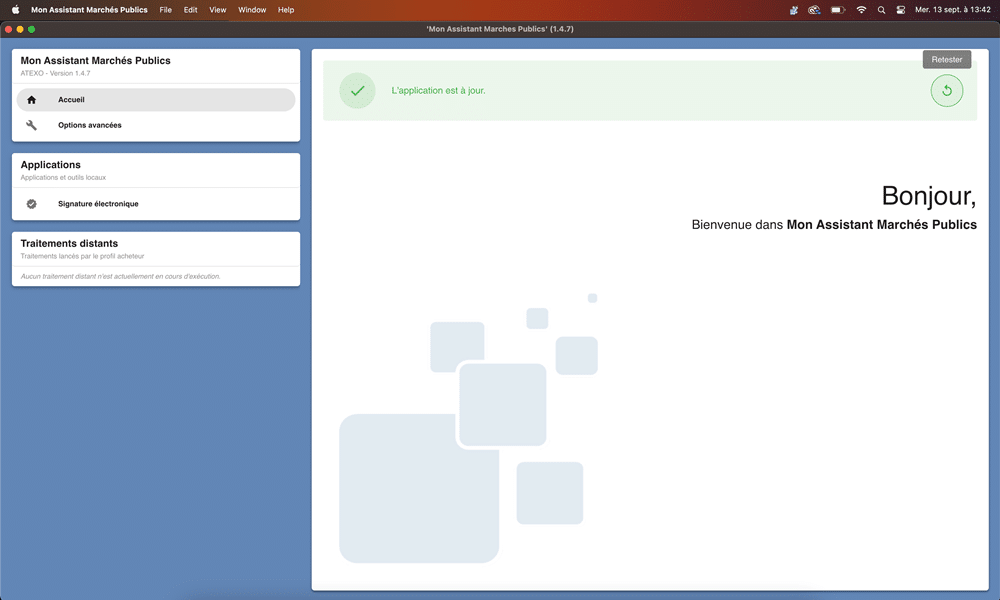This screenshot has height=600, width=1000.
Task: Click the cloud sync menu bar icon
Action: 814,10
